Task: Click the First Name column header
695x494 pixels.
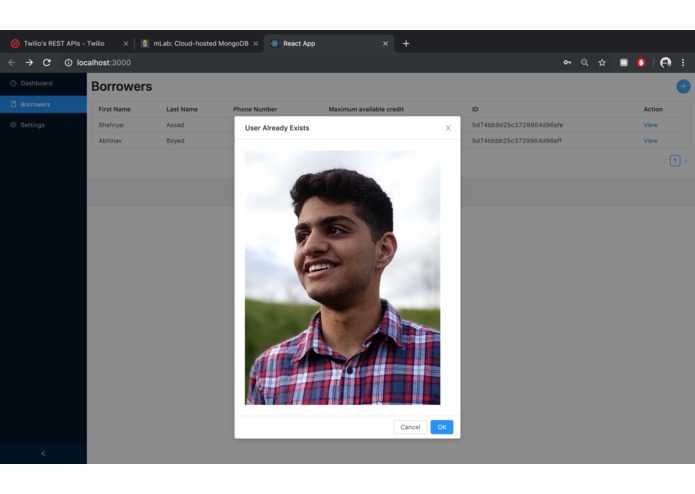Action: 114,109
